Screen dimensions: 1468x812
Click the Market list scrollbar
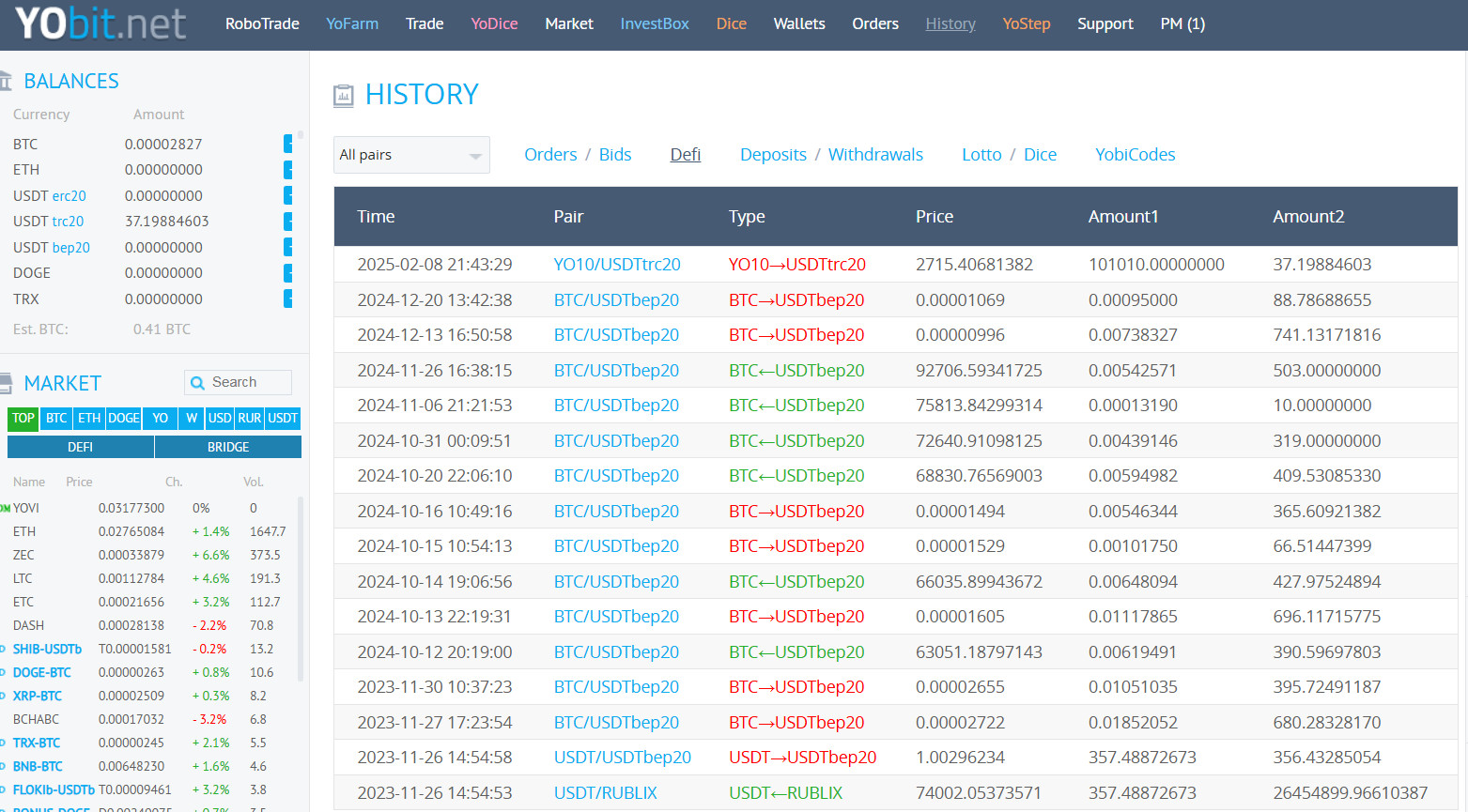click(x=301, y=588)
